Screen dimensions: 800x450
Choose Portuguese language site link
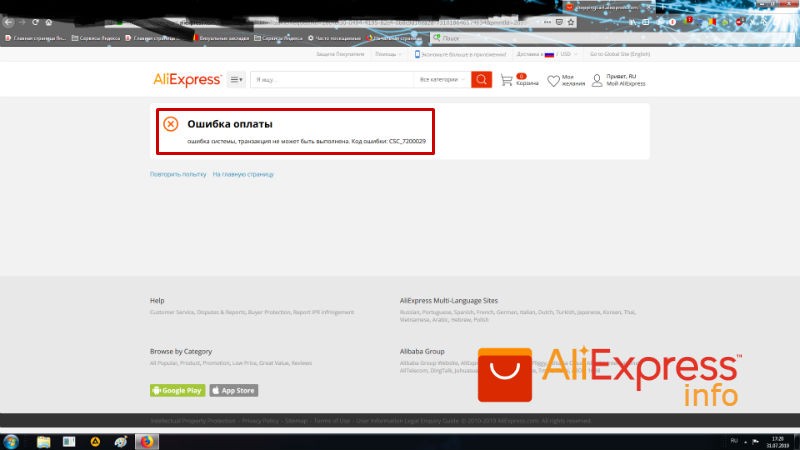point(436,312)
